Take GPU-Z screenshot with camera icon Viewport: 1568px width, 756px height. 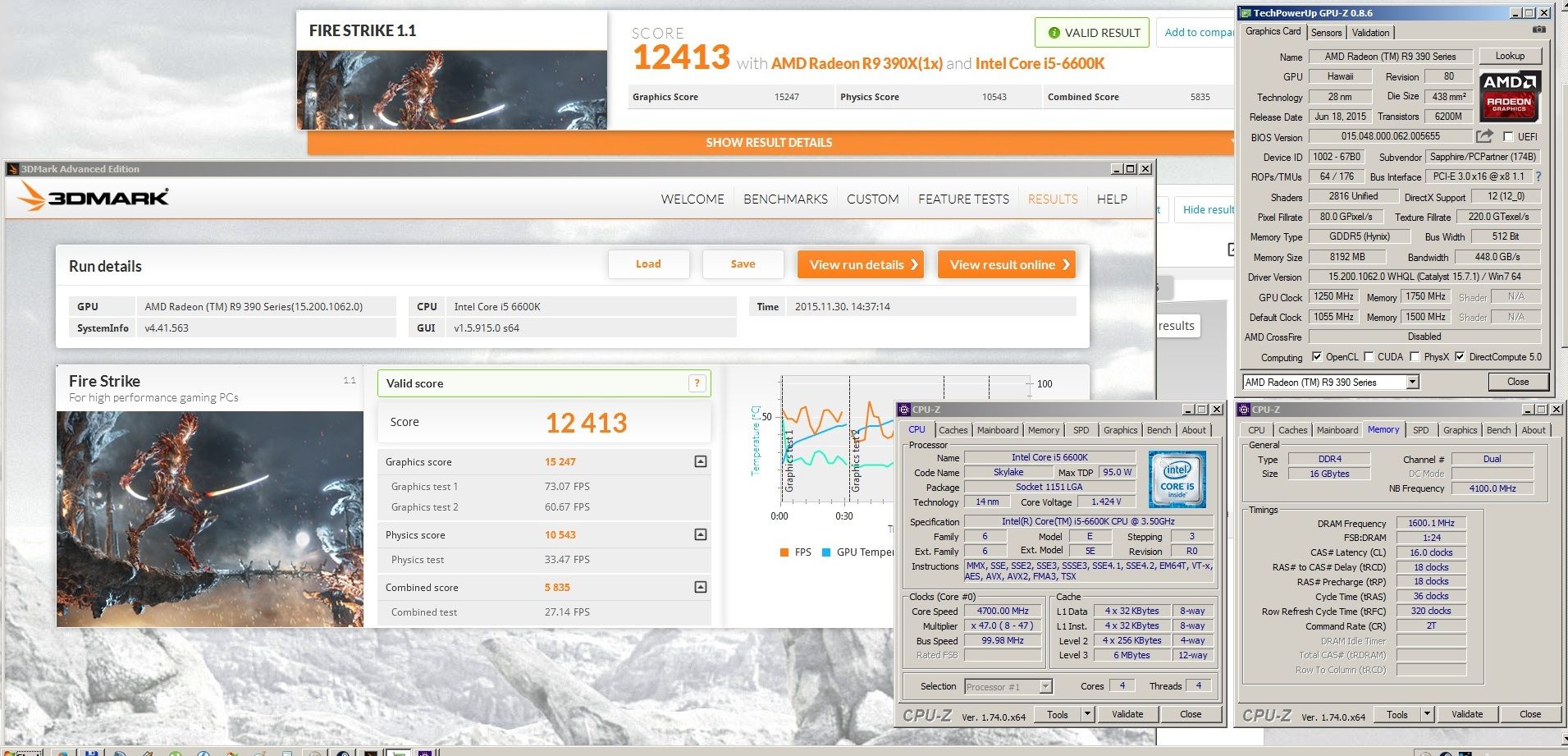1539,30
